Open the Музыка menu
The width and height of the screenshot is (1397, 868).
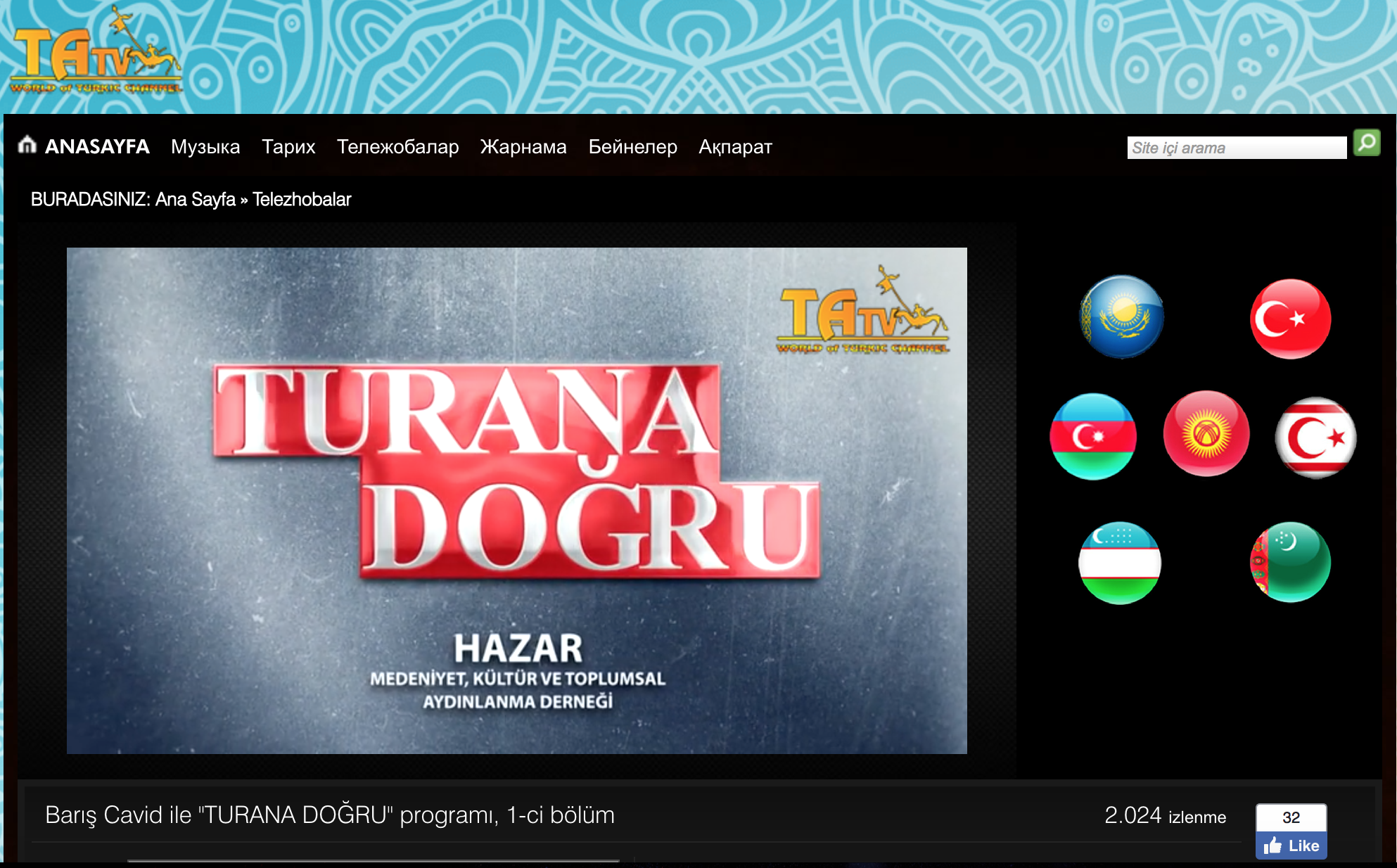[205, 146]
